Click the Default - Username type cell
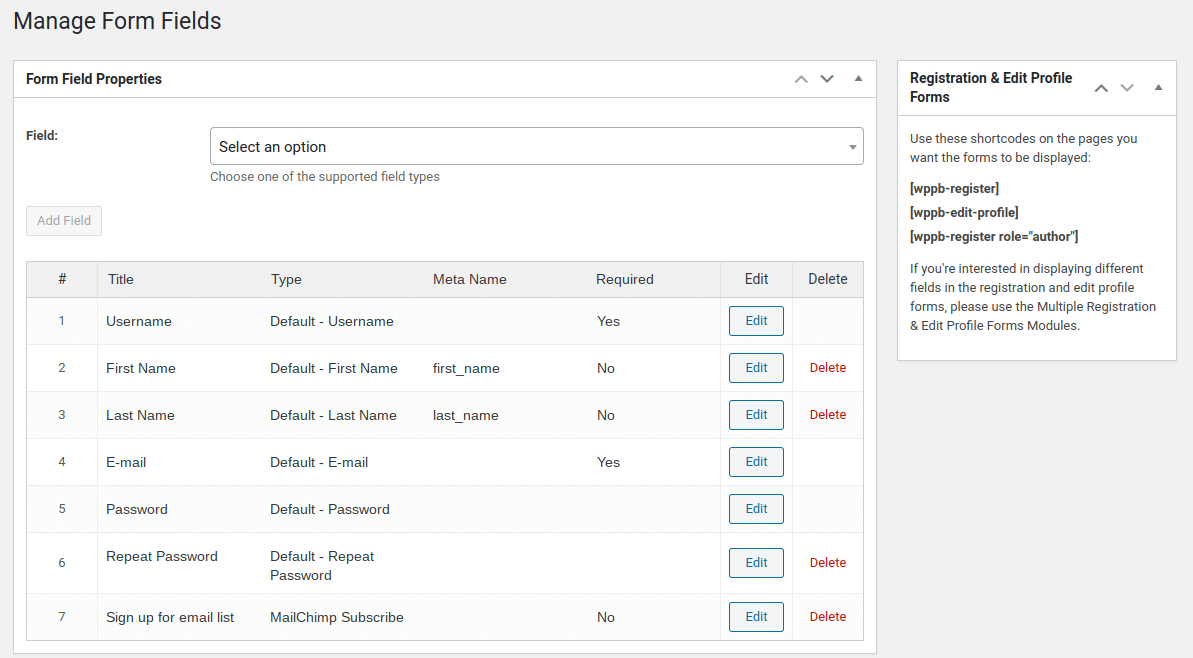This screenshot has width=1193, height=658. coord(332,321)
